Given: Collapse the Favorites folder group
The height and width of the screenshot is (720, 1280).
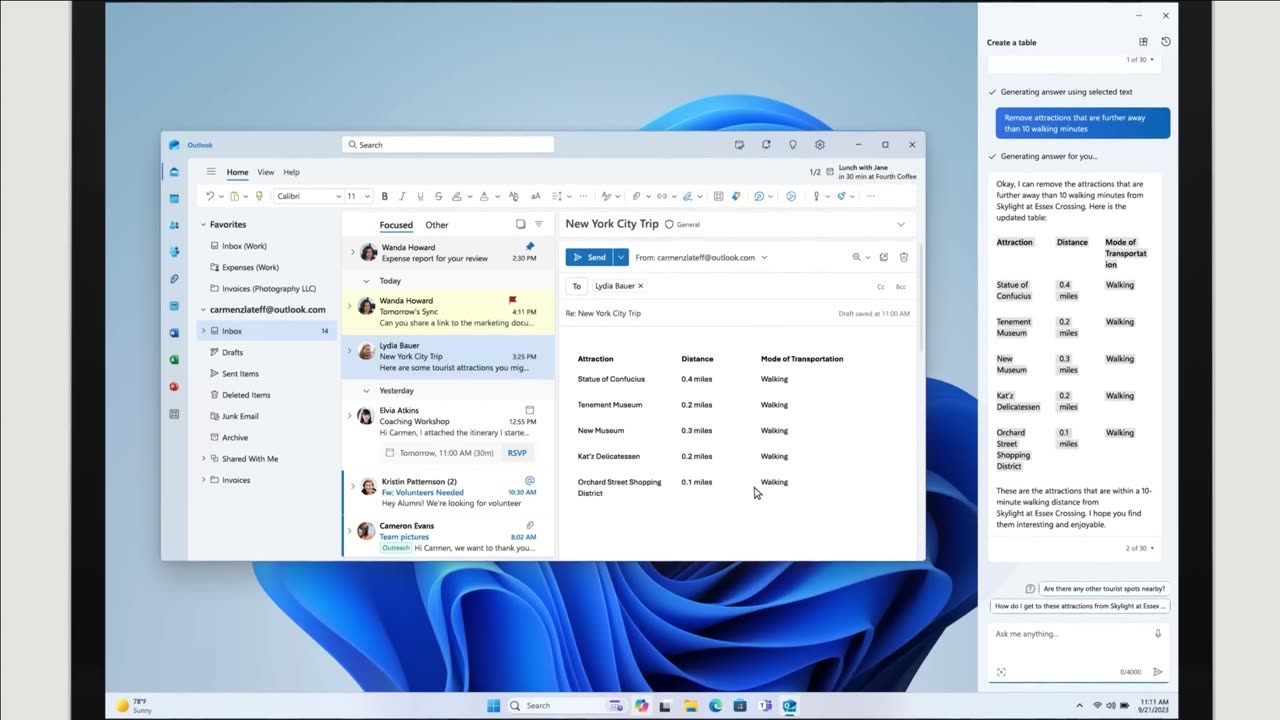Looking at the screenshot, I should coord(203,225).
